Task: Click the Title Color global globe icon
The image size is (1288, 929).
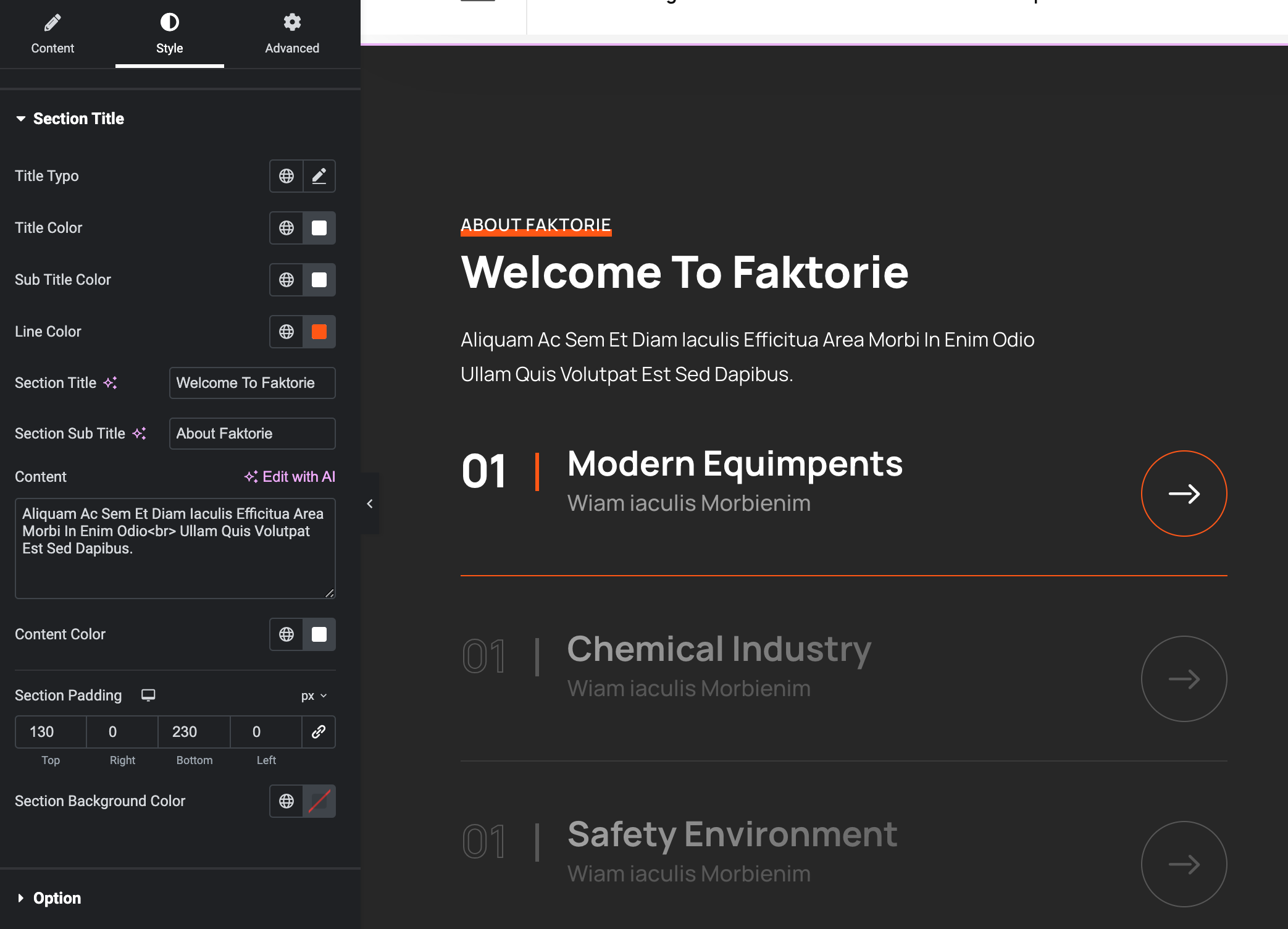Action: (x=286, y=228)
